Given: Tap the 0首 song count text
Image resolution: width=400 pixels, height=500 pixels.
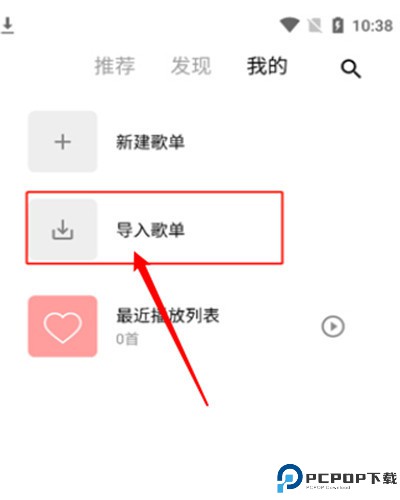Looking at the screenshot, I should (127, 339).
